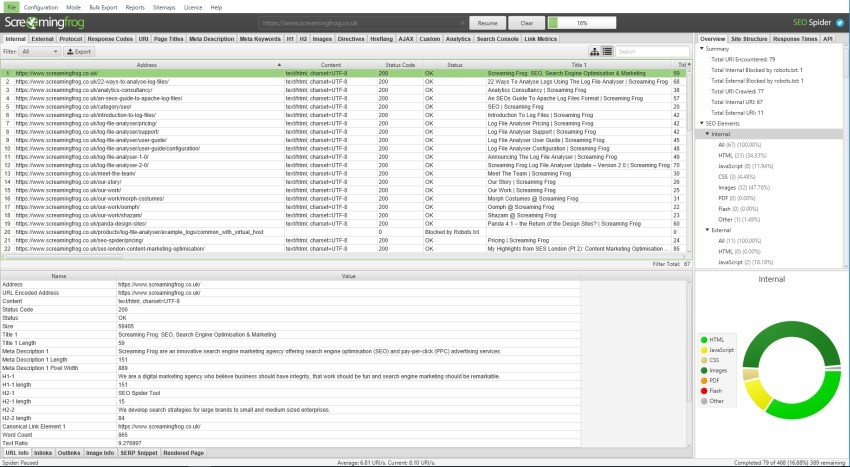Open the Inlinks bottom tab
850x467 pixels.
click(43, 453)
